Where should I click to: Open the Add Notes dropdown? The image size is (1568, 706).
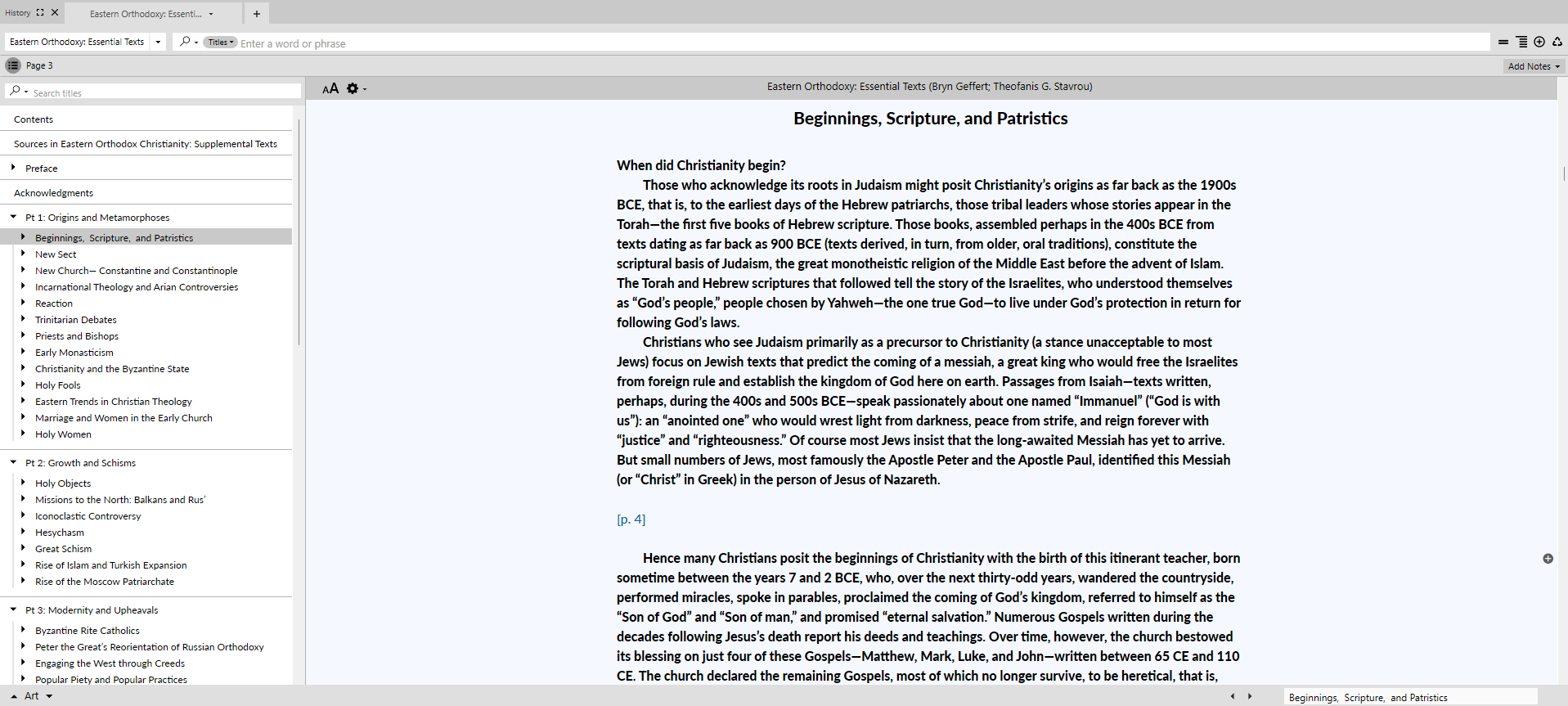[1534, 66]
